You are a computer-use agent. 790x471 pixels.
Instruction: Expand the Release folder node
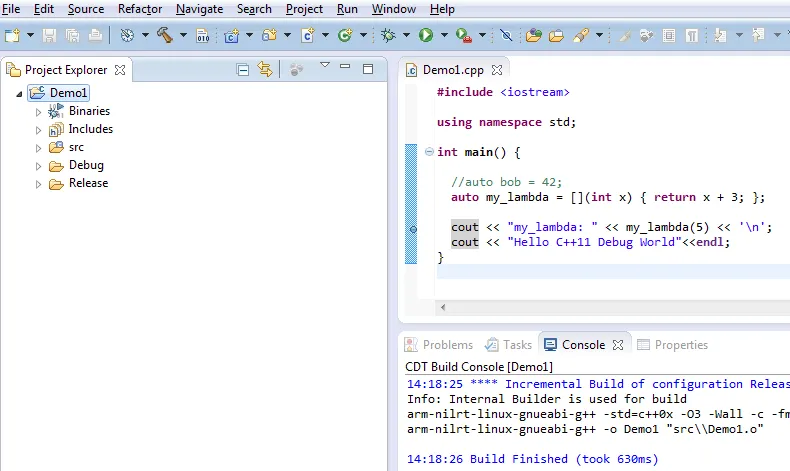click(x=38, y=184)
